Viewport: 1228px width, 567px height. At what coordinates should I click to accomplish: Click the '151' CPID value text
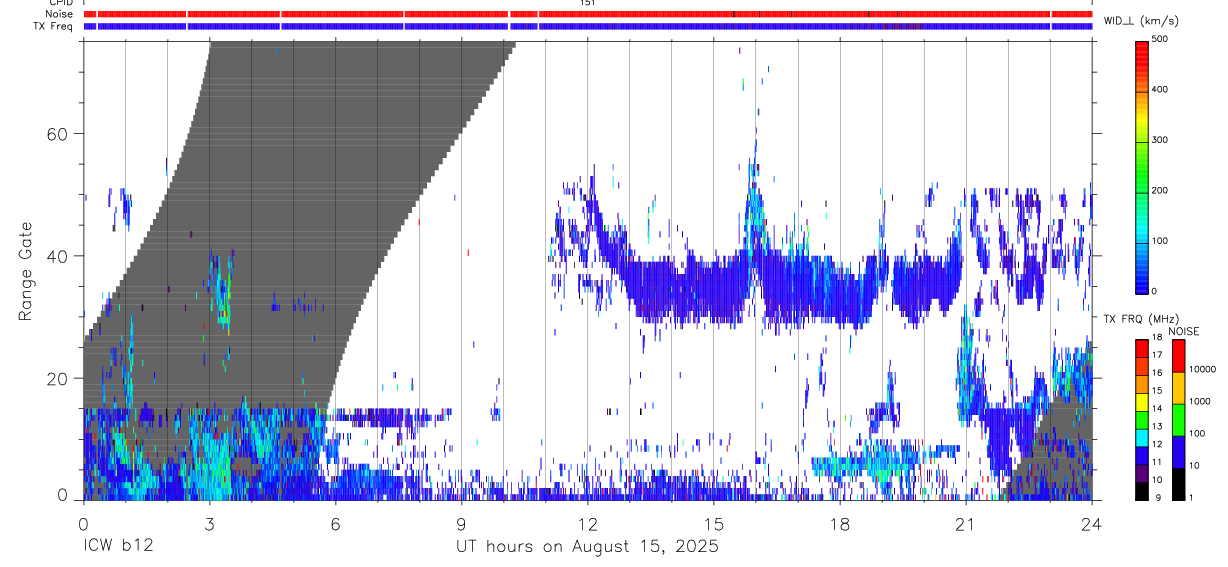pos(588,3)
